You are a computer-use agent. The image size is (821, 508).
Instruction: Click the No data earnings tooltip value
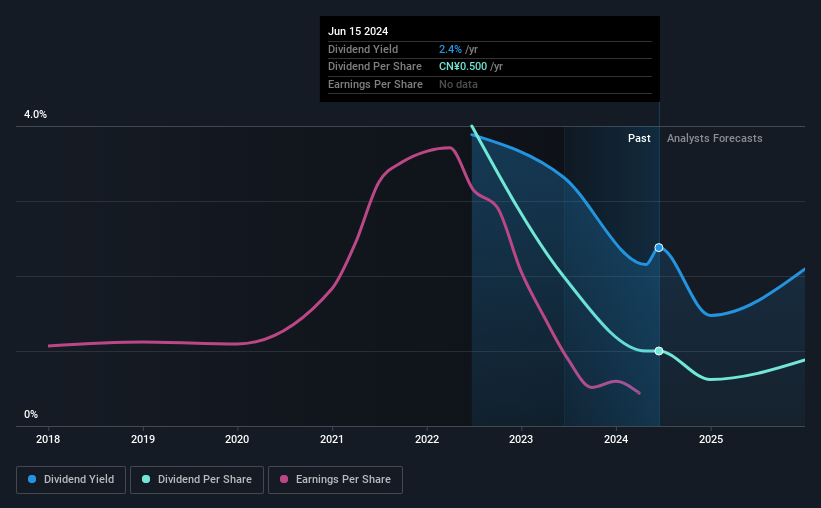click(x=458, y=84)
